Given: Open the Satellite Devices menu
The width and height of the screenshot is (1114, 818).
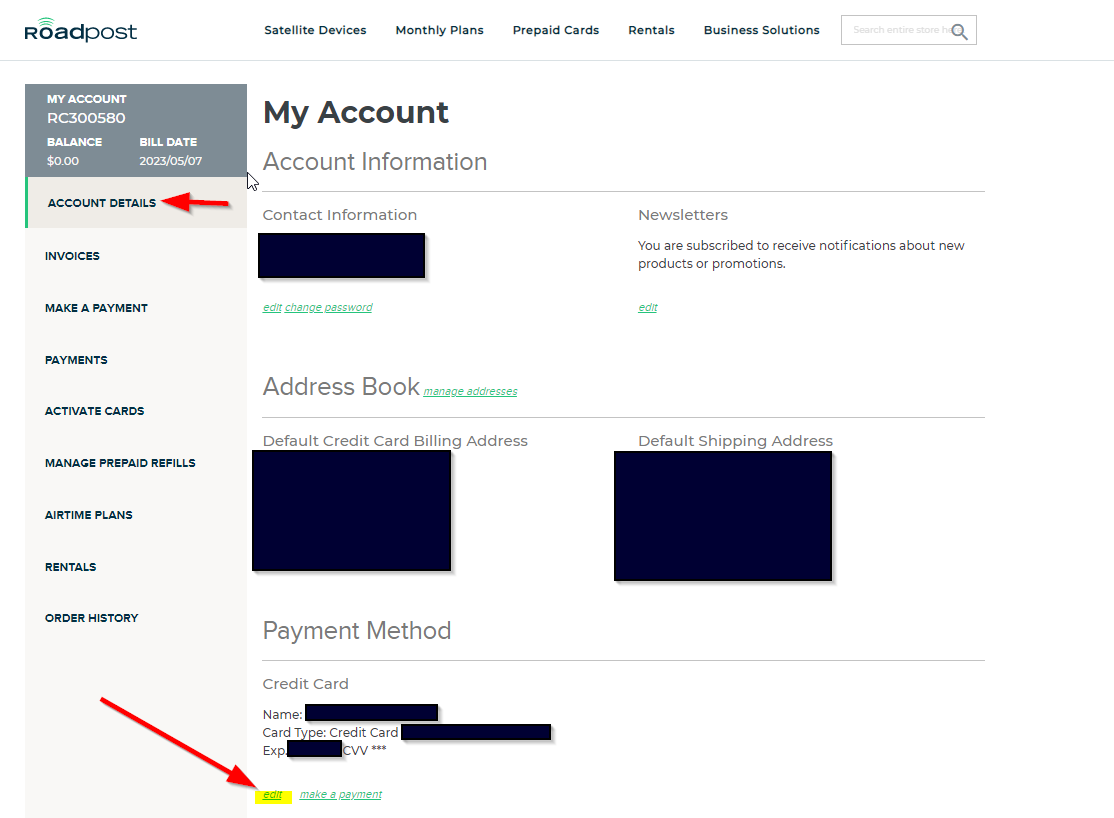Looking at the screenshot, I should pos(315,30).
